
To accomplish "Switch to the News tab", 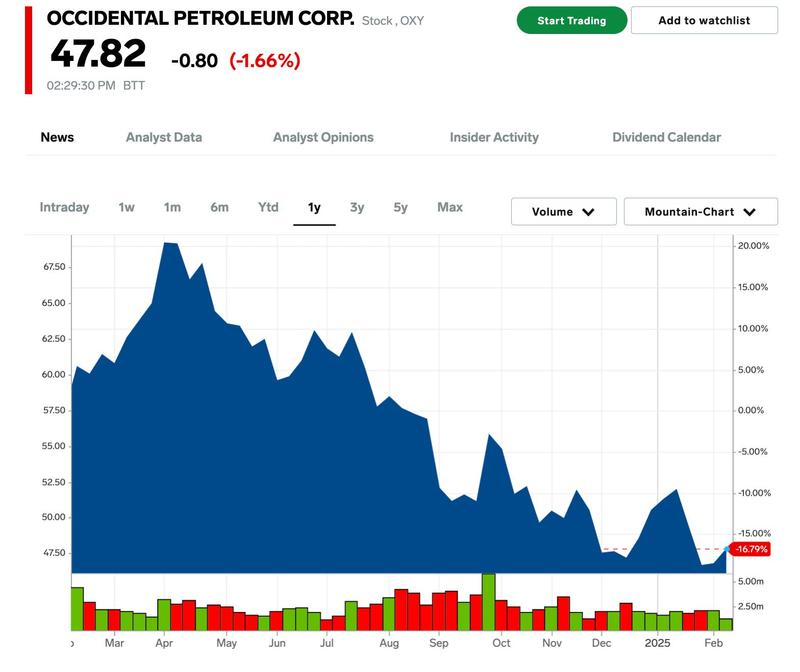I will 57,138.
